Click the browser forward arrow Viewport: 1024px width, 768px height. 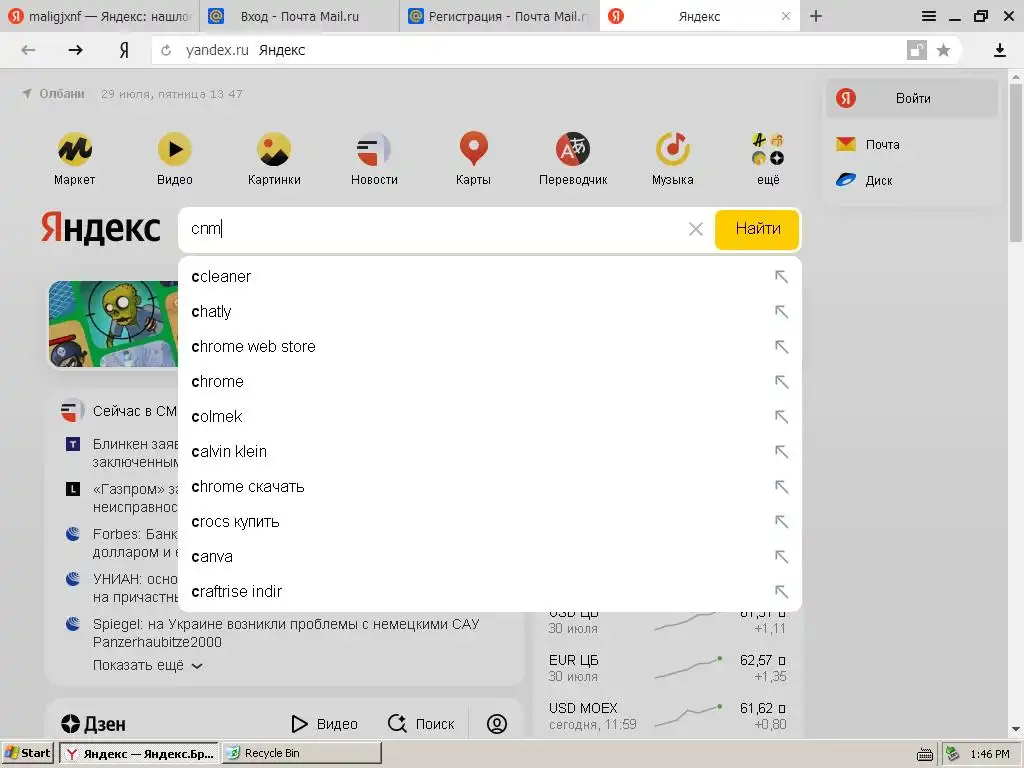[x=76, y=50]
